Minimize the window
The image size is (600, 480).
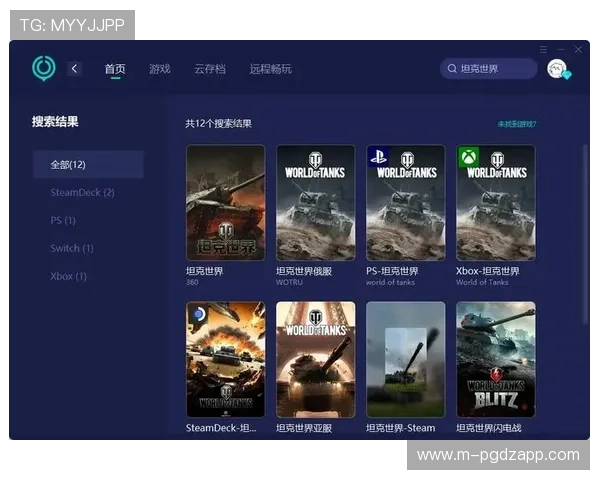point(561,49)
